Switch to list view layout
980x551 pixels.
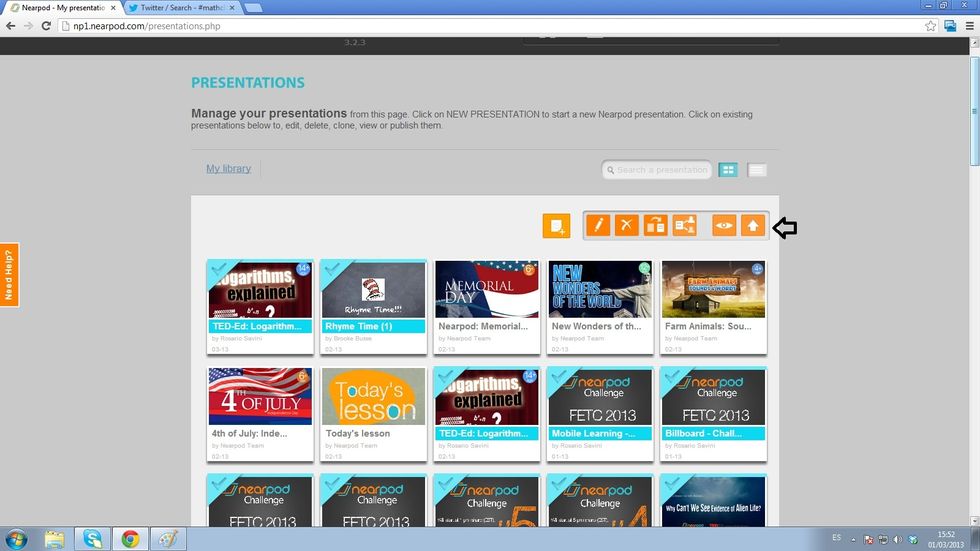(756, 169)
